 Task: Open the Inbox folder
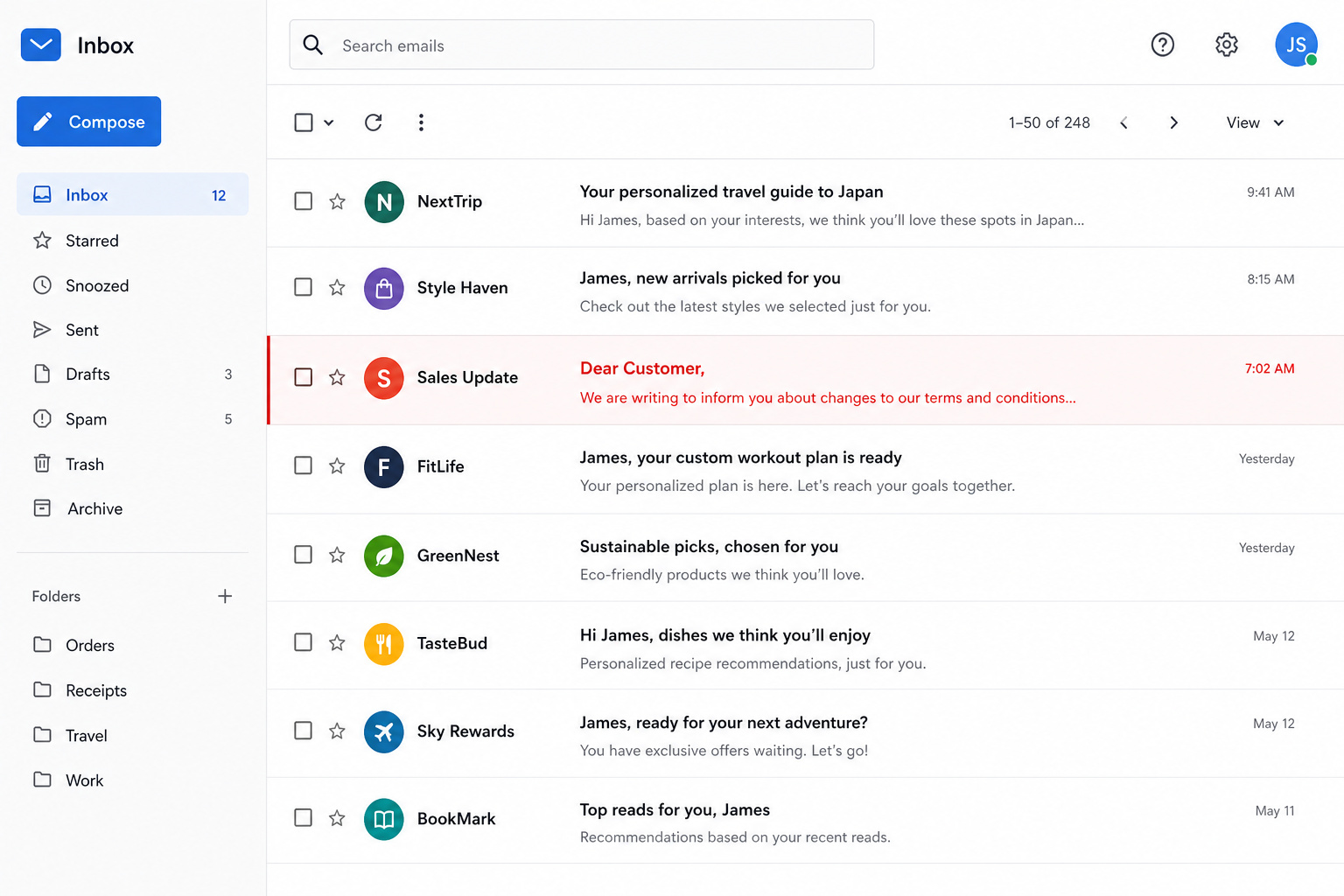(x=132, y=194)
